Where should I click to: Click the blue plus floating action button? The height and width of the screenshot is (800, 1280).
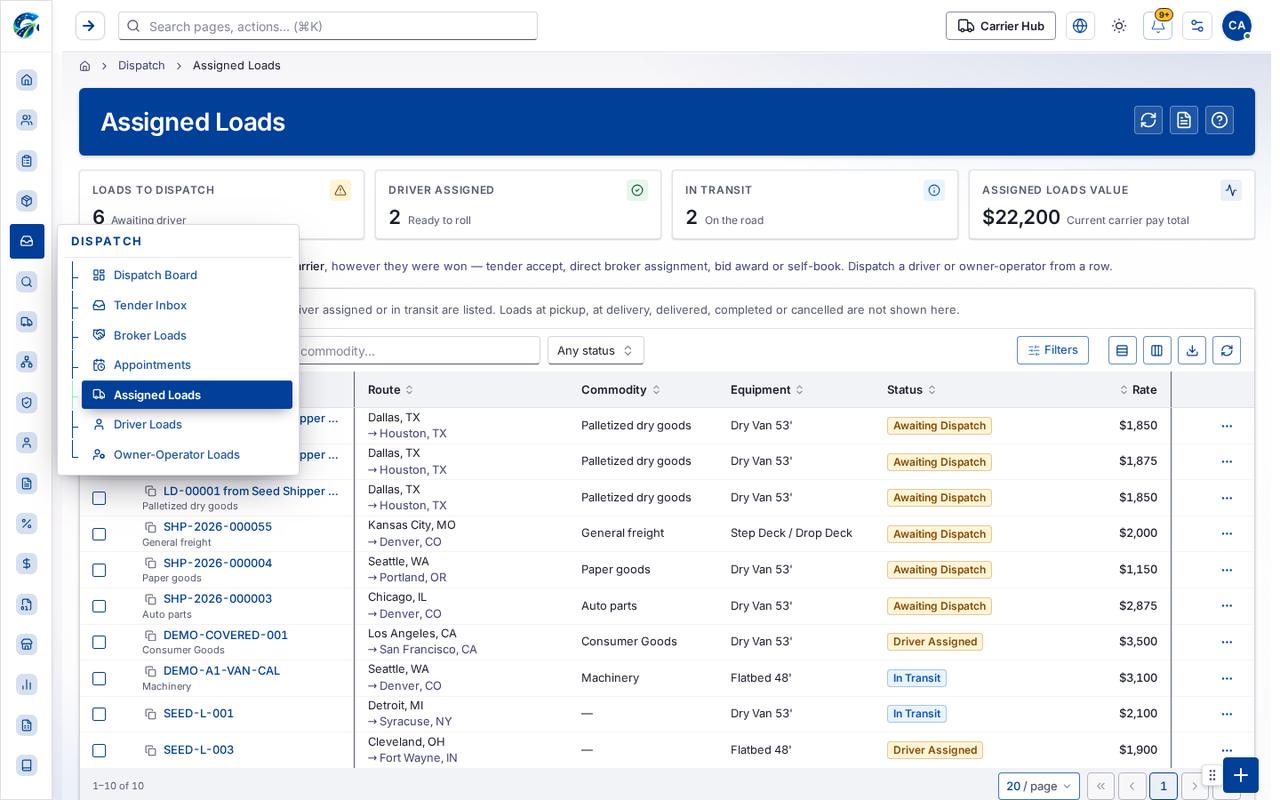pos(1241,775)
